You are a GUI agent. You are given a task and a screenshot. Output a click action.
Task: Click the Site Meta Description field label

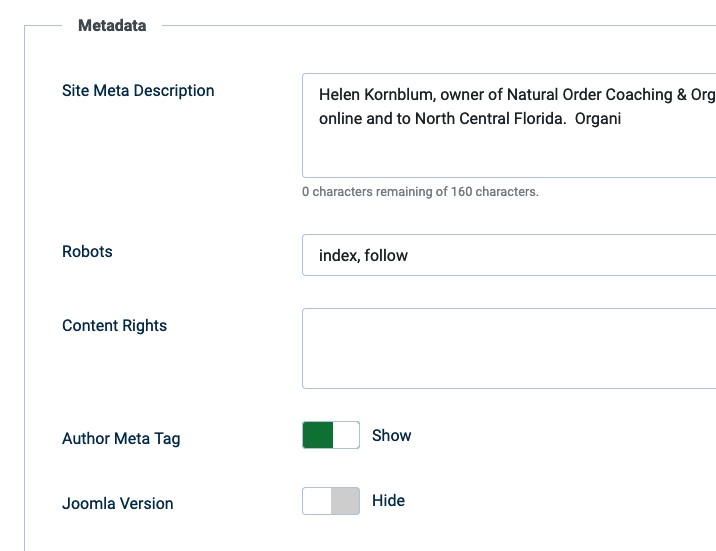click(138, 90)
